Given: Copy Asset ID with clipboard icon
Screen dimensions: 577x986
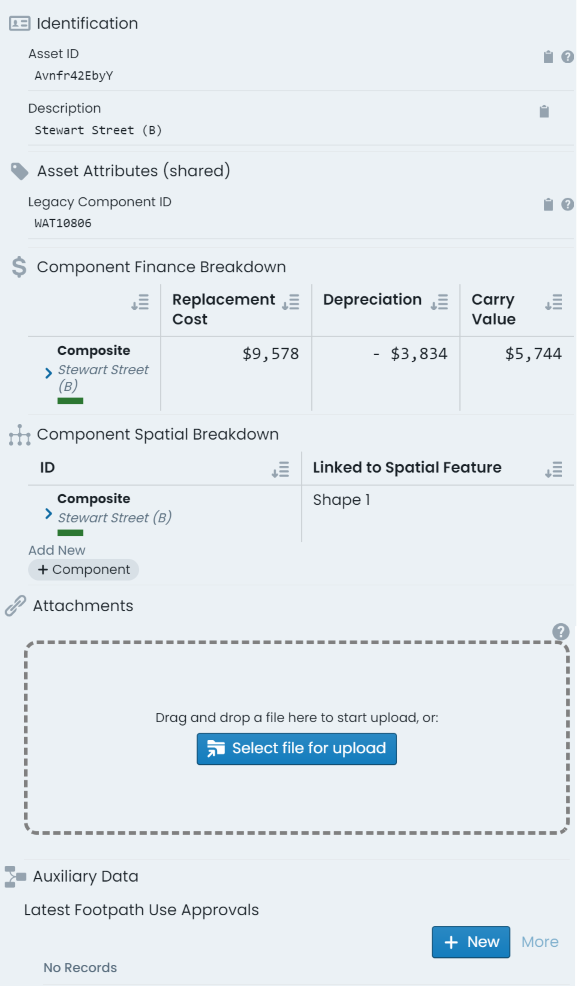Looking at the screenshot, I should coord(548,57).
